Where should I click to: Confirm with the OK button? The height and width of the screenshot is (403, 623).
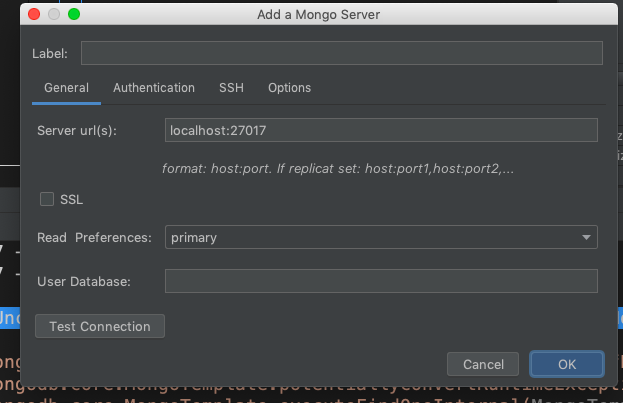point(567,364)
